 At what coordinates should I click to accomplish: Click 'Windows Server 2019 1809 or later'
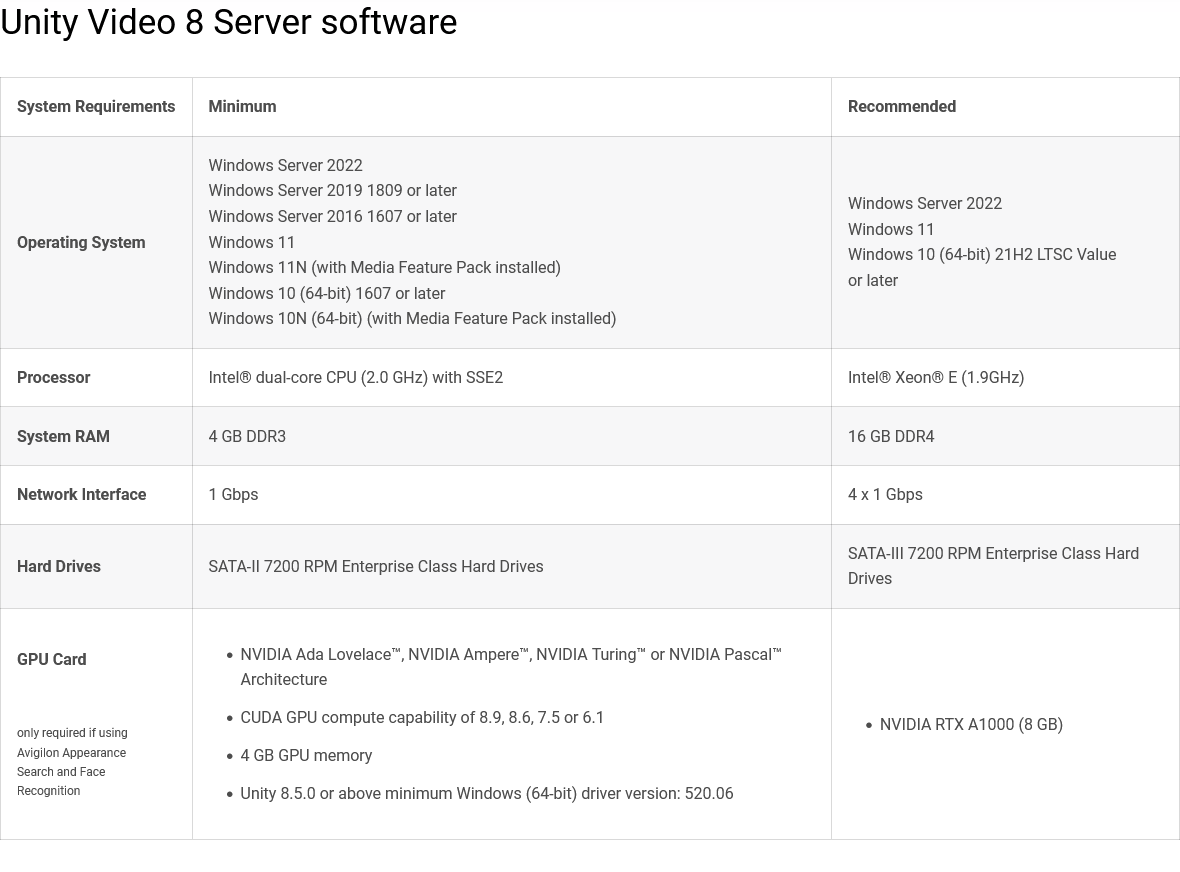pos(333,191)
